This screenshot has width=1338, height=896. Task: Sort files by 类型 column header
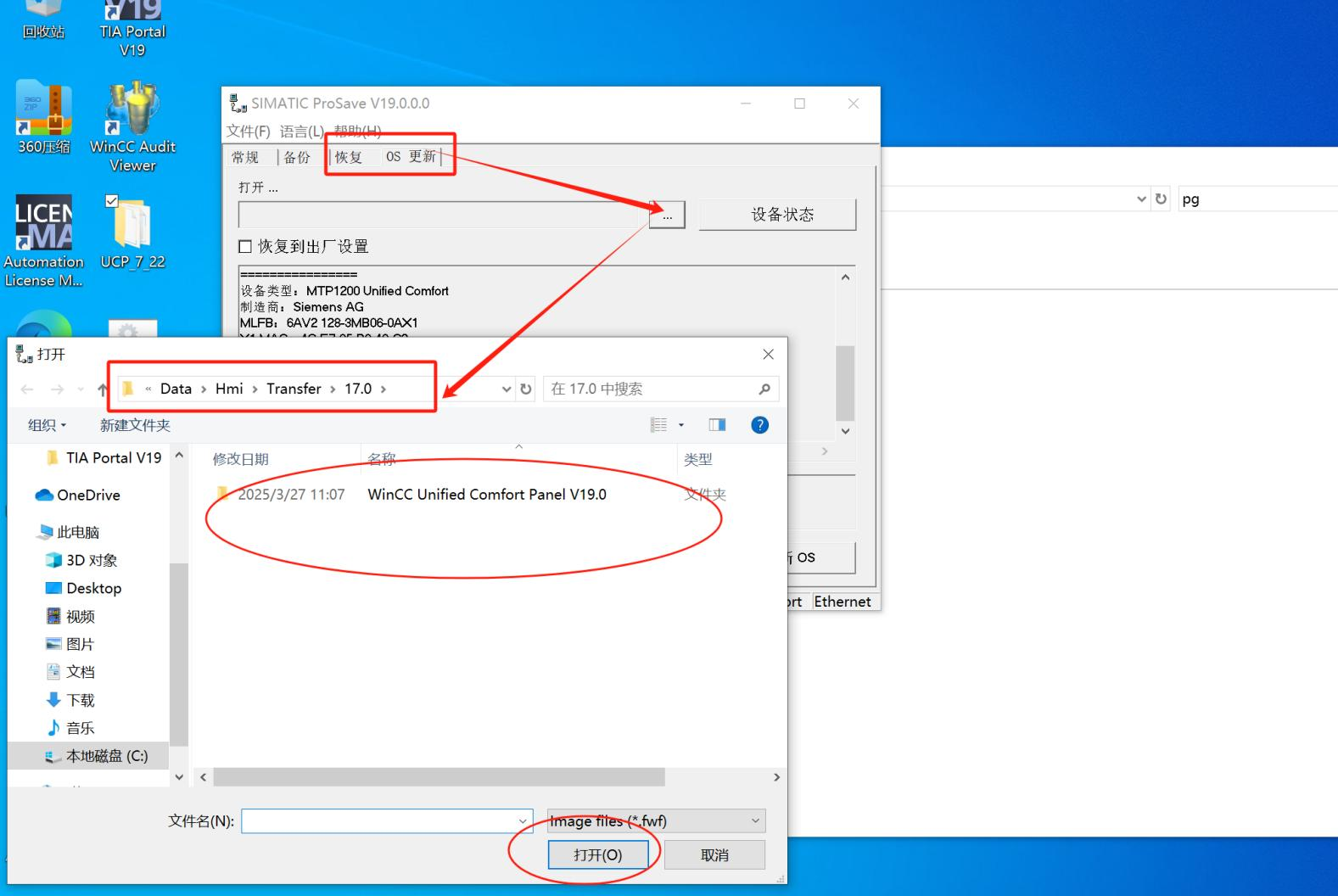click(x=698, y=459)
